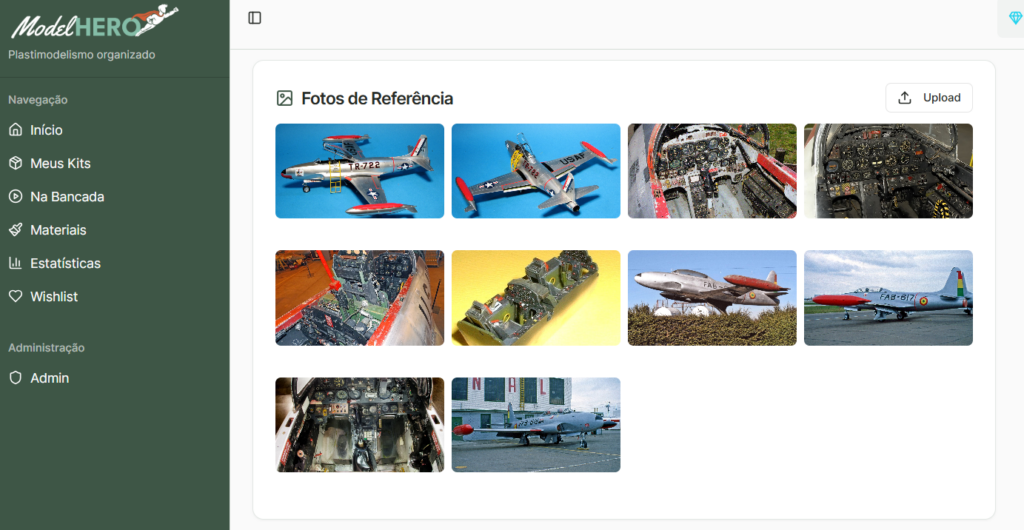The height and width of the screenshot is (530, 1024).
Task: Open the TR-722 model side-view photo
Action: click(360, 171)
